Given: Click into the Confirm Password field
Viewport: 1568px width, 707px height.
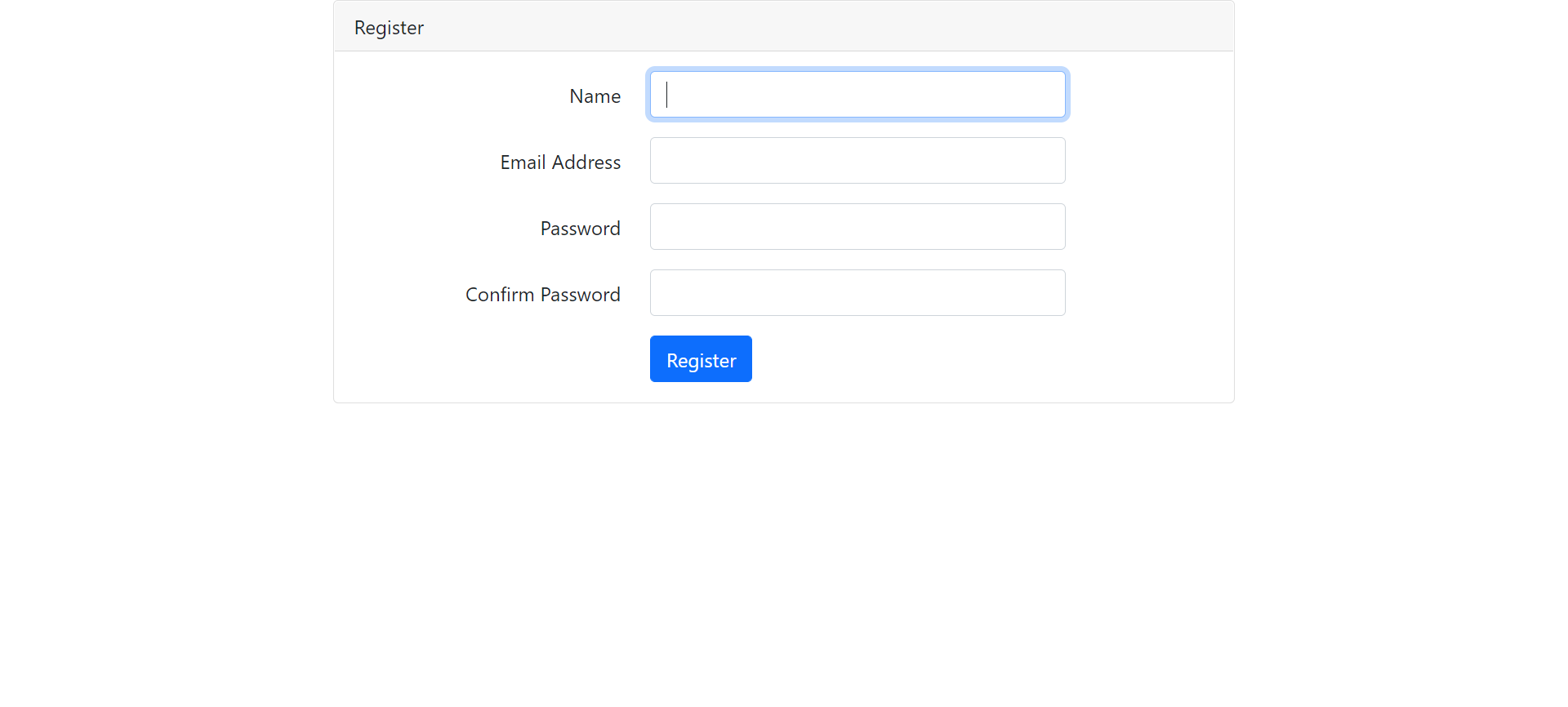Looking at the screenshot, I should coord(857,293).
